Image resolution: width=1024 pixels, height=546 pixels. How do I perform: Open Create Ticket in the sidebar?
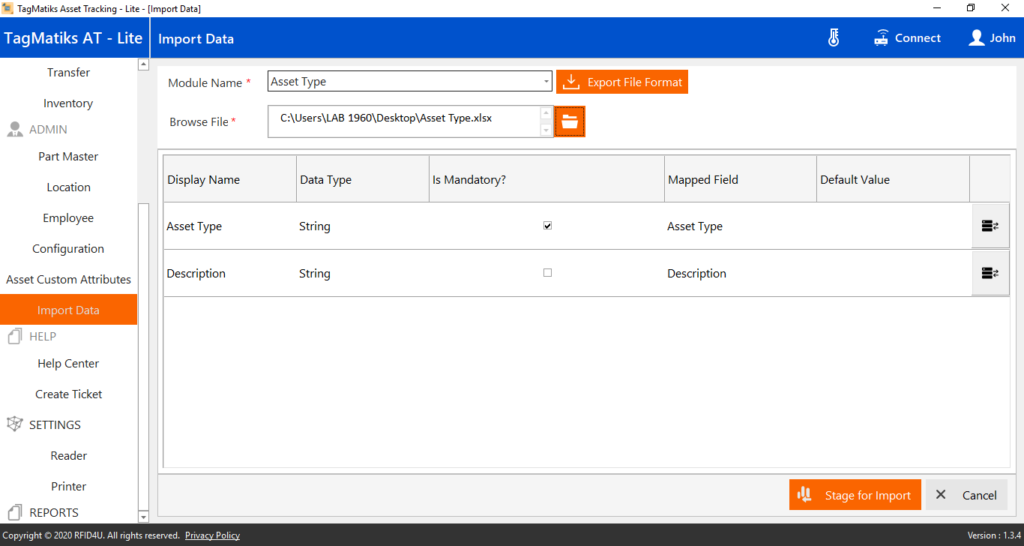(x=69, y=394)
